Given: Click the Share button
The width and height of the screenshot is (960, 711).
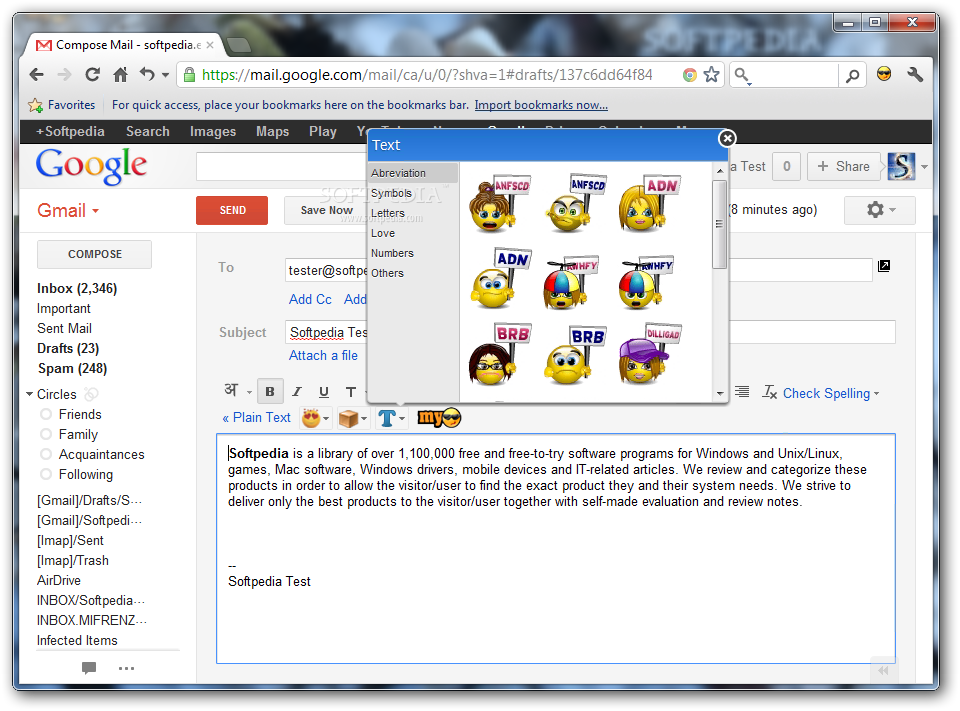Looking at the screenshot, I should (844, 167).
